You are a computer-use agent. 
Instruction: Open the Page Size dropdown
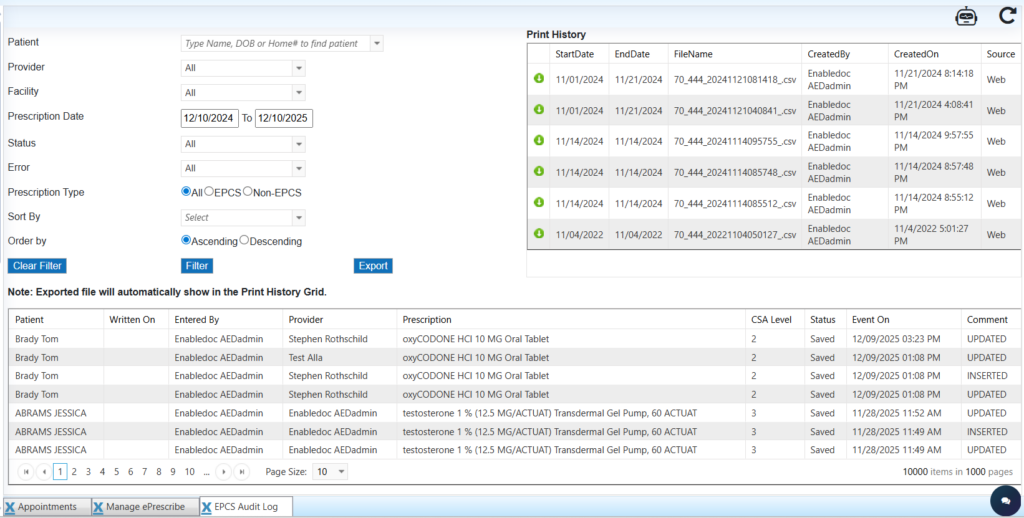[x=342, y=471]
